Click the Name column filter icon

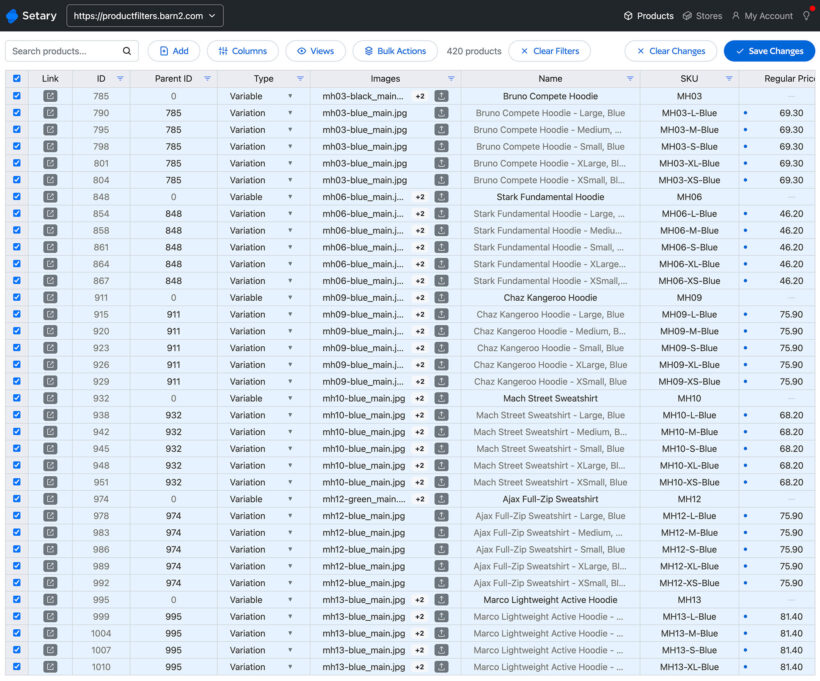[630, 78]
